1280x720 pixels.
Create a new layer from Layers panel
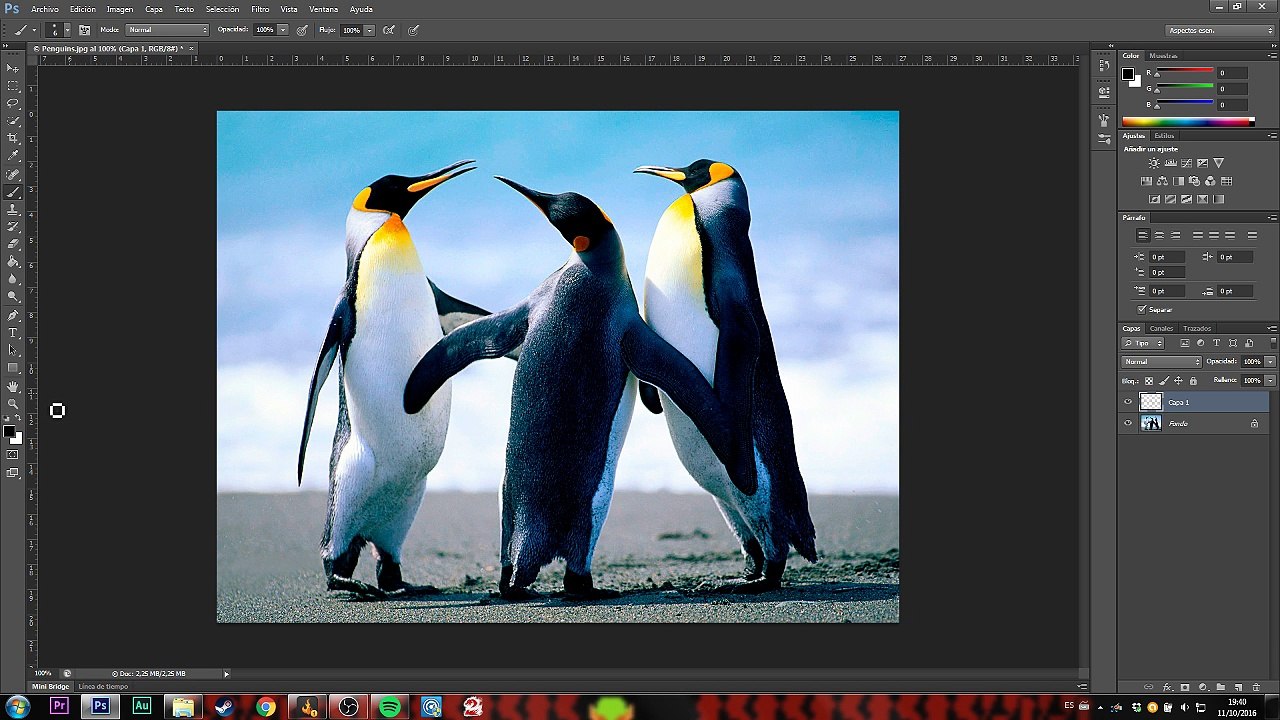(1238, 688)
